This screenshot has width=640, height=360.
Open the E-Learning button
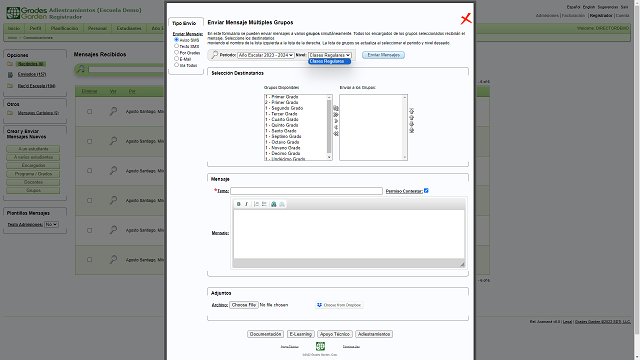click(x=301, y=334)
